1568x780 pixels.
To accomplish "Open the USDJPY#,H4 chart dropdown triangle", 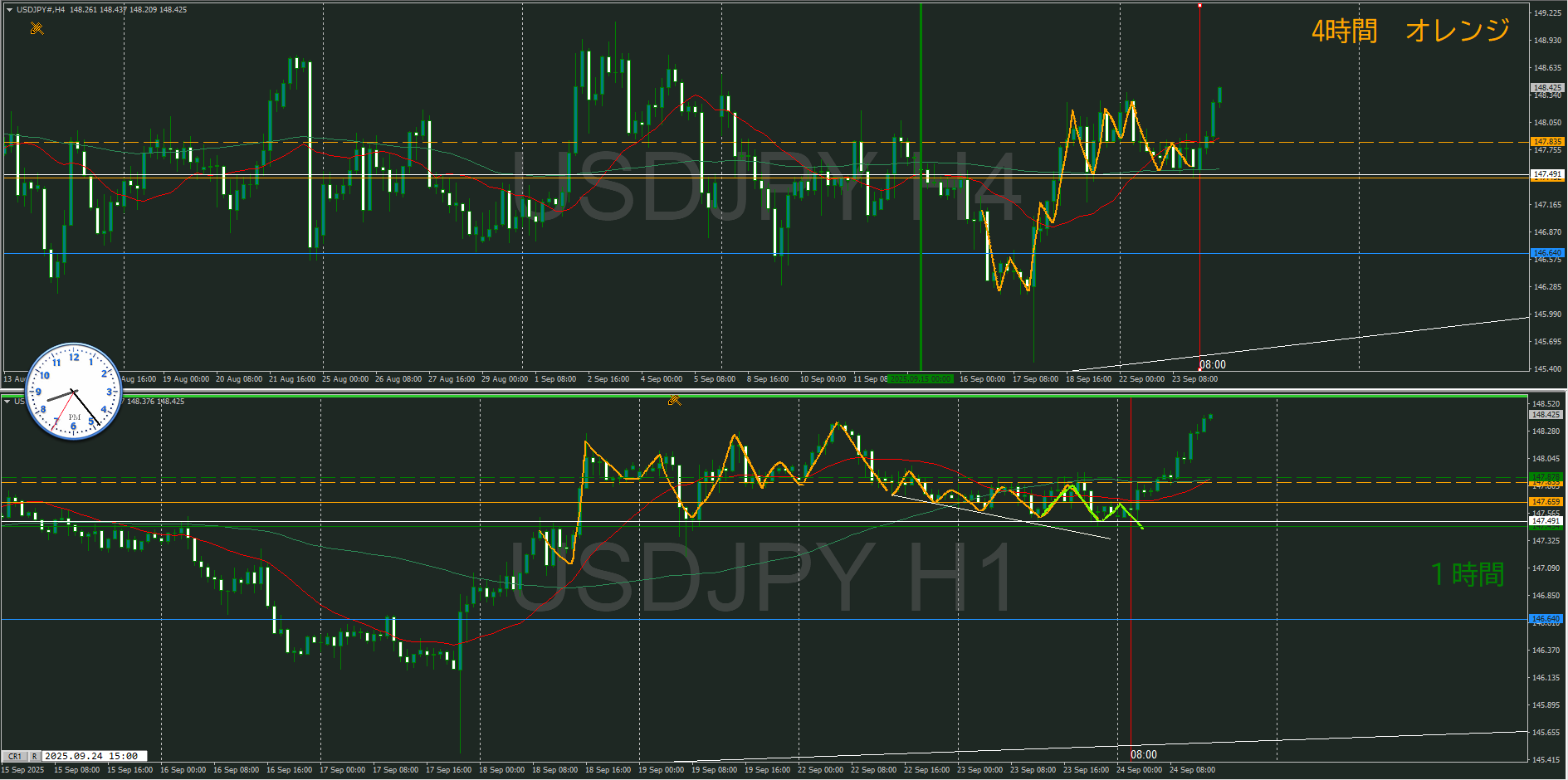I will (9, 10).
